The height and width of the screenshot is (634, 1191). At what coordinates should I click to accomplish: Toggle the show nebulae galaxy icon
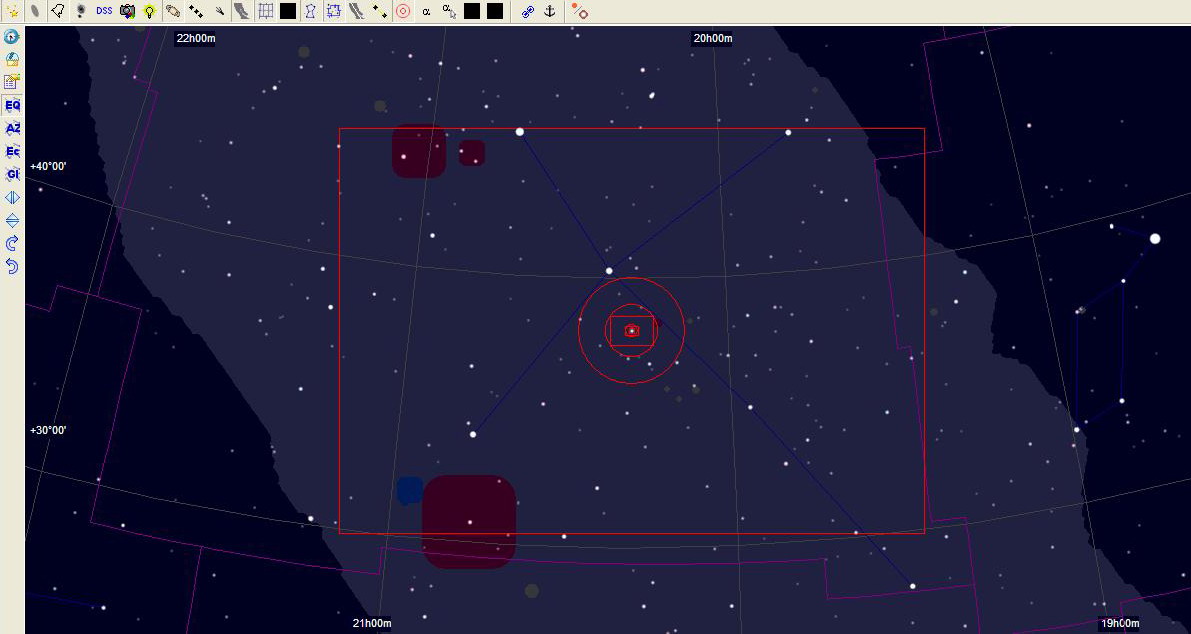pyautogui.click(x=35, y=11)
